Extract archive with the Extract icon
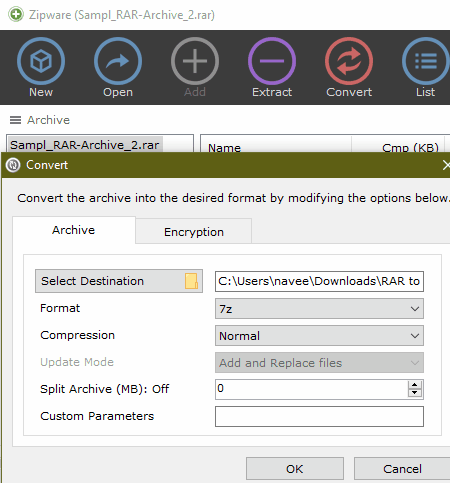 pos(272,61)
